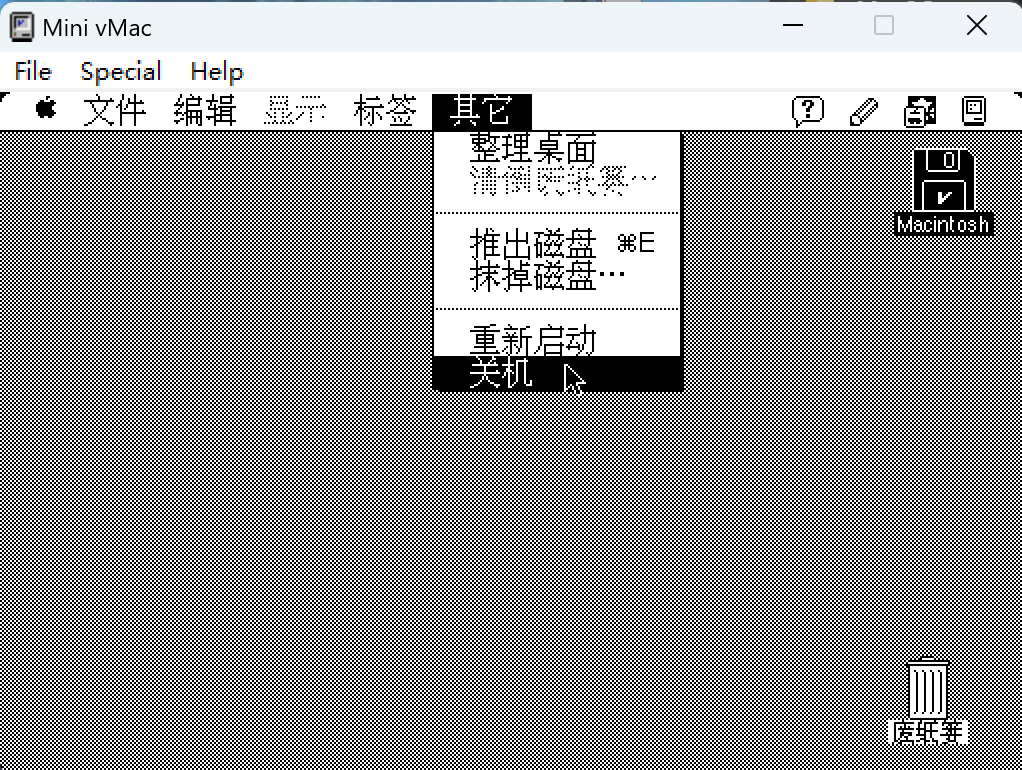Viewport: 1022px width, 770px height.
Task: Open Mini vMac File menu
Action: 33,72
